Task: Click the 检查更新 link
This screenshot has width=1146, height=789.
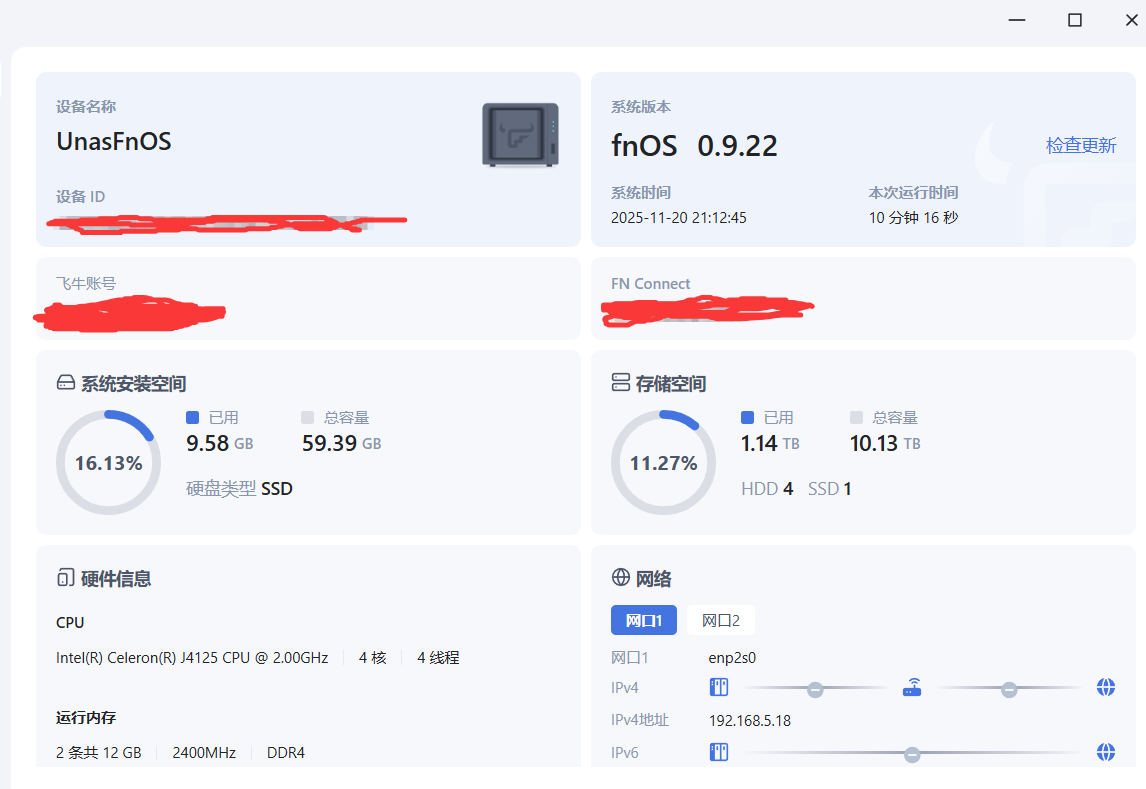Action: [1081, 145]
